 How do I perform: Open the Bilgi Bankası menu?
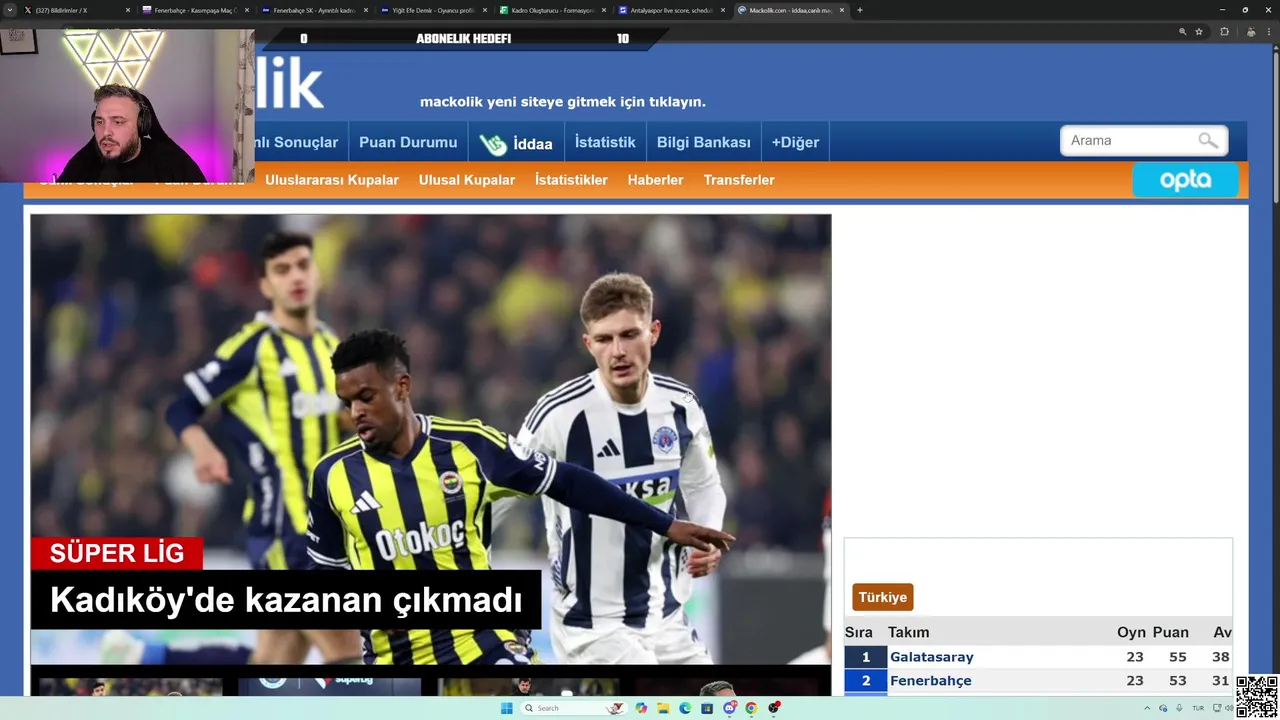click(x=704, y=142)
